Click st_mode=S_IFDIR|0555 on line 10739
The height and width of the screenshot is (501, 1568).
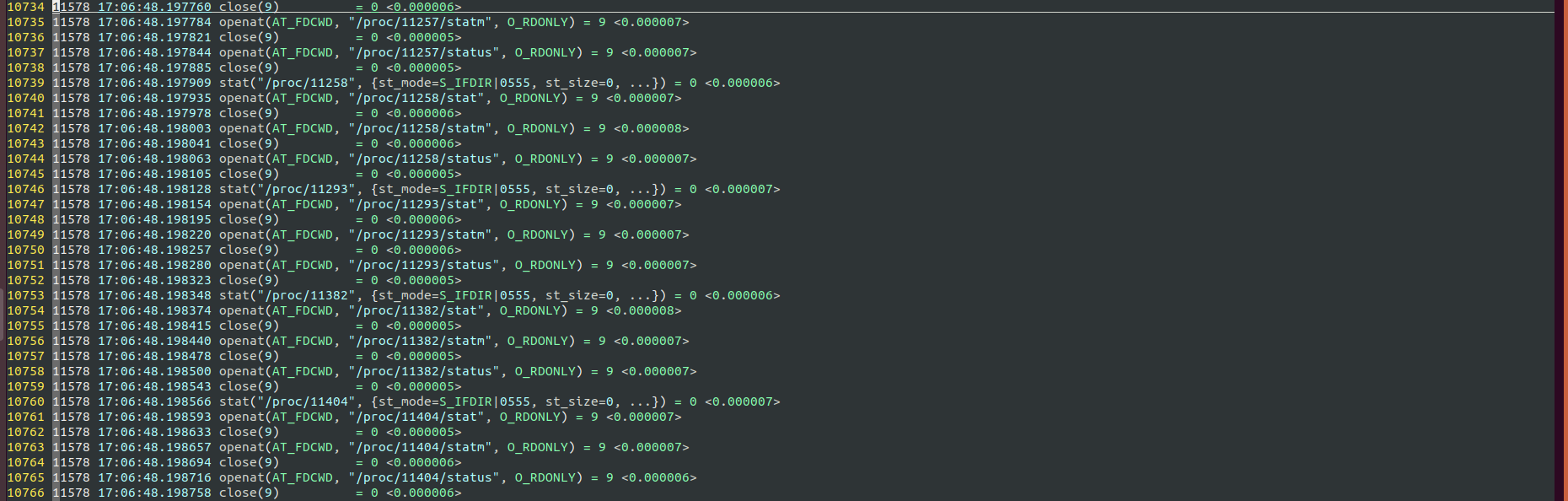click(454, 83)
